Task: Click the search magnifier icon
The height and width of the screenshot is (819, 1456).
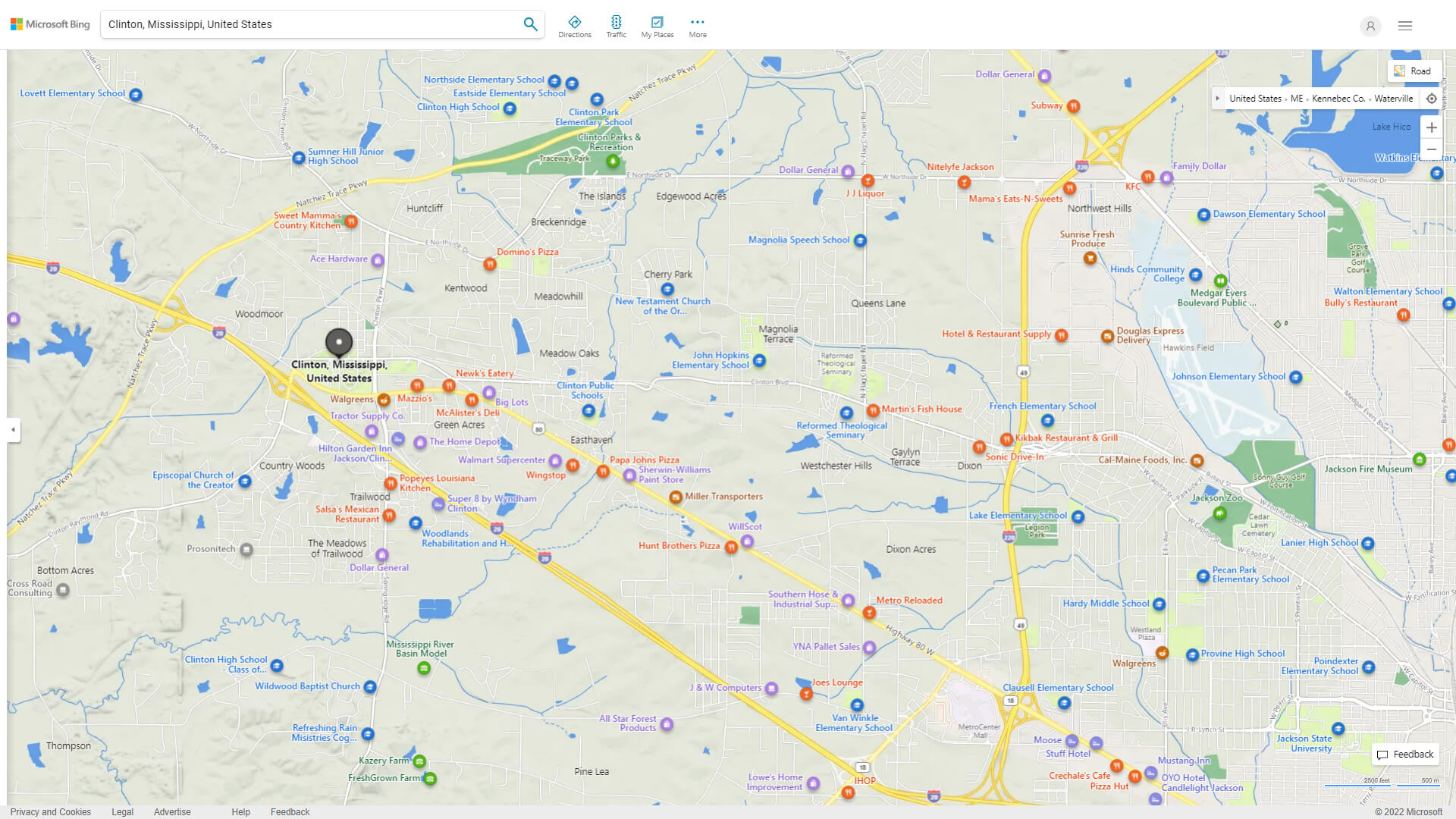Action: (530, 24)
